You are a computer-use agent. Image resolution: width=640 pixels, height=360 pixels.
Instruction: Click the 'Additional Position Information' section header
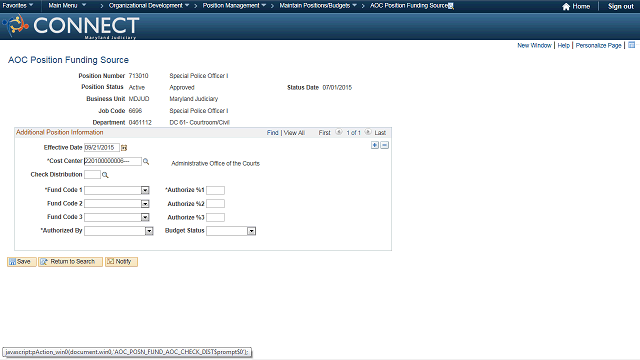point(60,132)
